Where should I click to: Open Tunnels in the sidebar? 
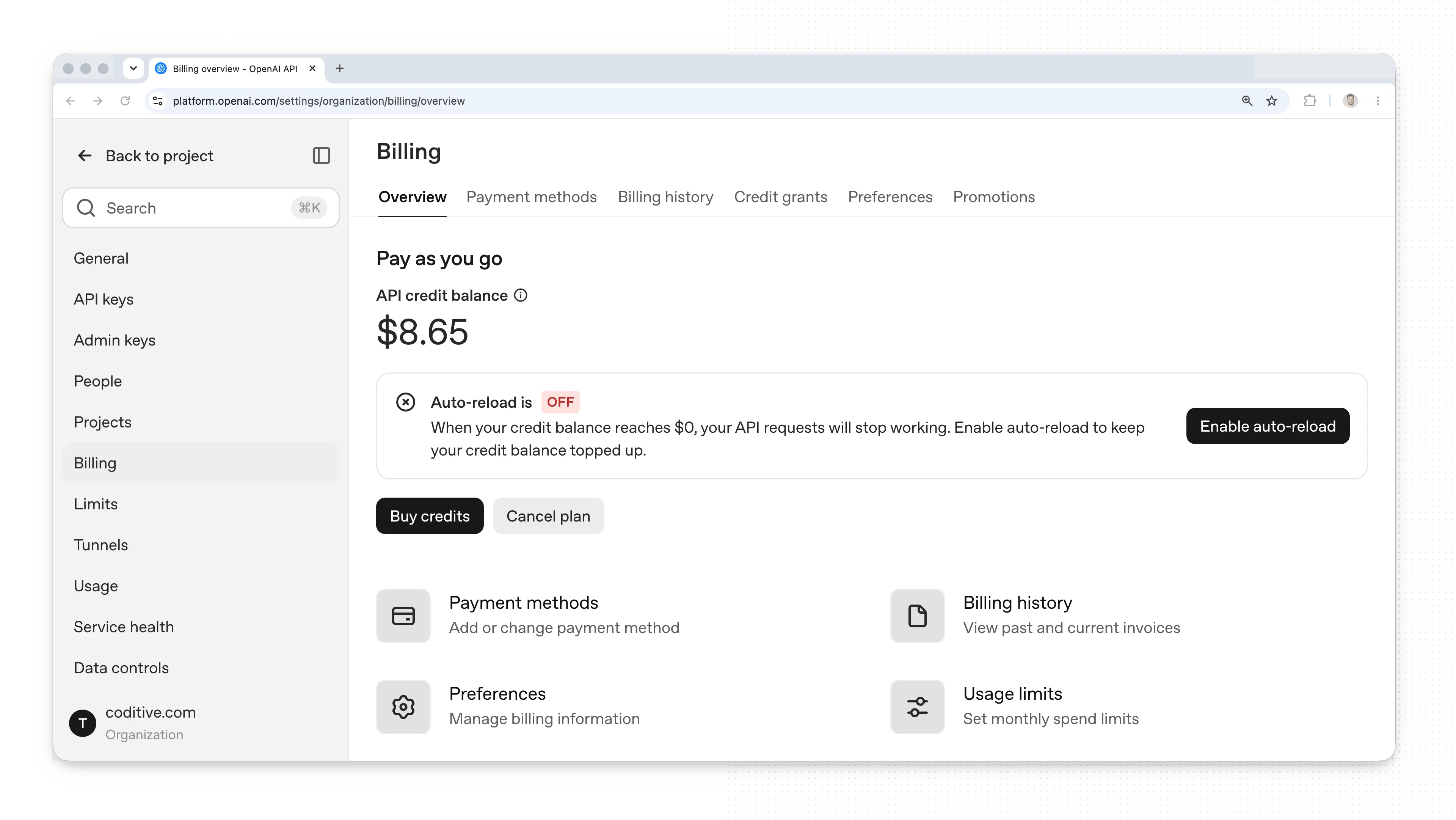tap(201, 545)
